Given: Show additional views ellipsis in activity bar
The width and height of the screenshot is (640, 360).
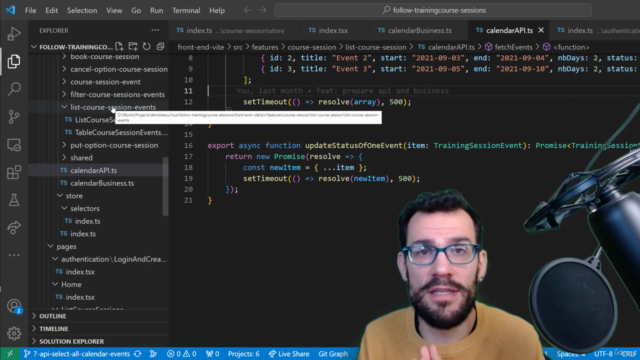Looking at the screenshot, I should tap(14, 255).
